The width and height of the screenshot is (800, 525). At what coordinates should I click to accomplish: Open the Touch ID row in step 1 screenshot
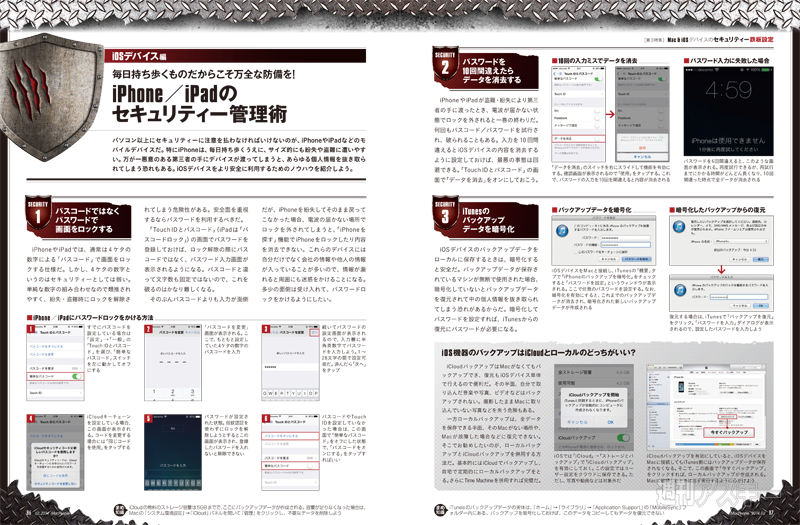(56, 393)
